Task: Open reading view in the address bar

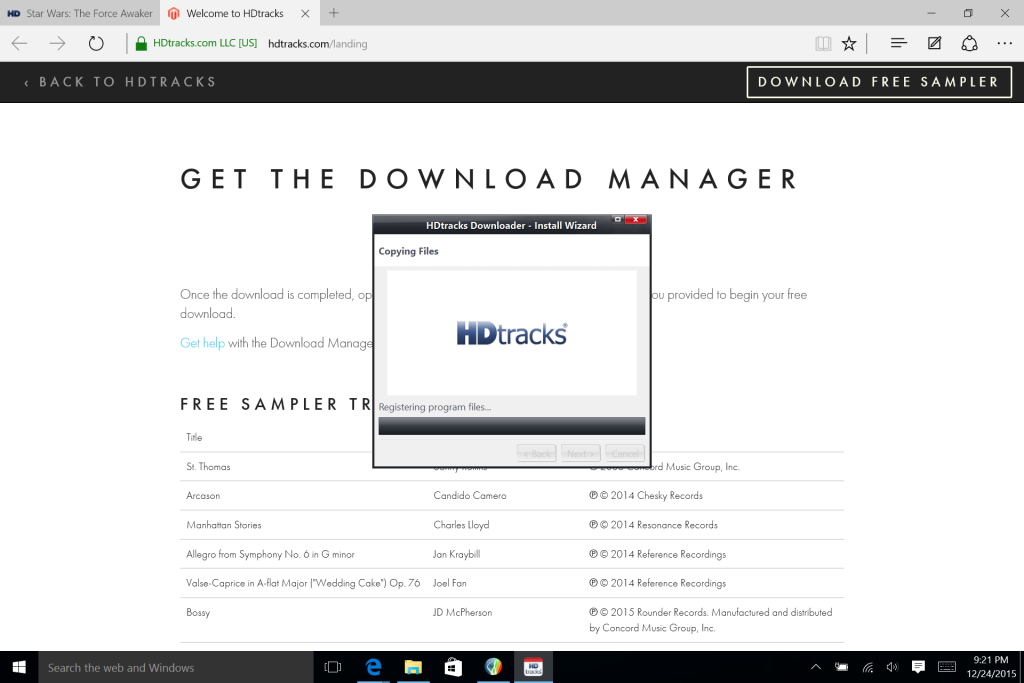Action: click(x=823, y=44)
